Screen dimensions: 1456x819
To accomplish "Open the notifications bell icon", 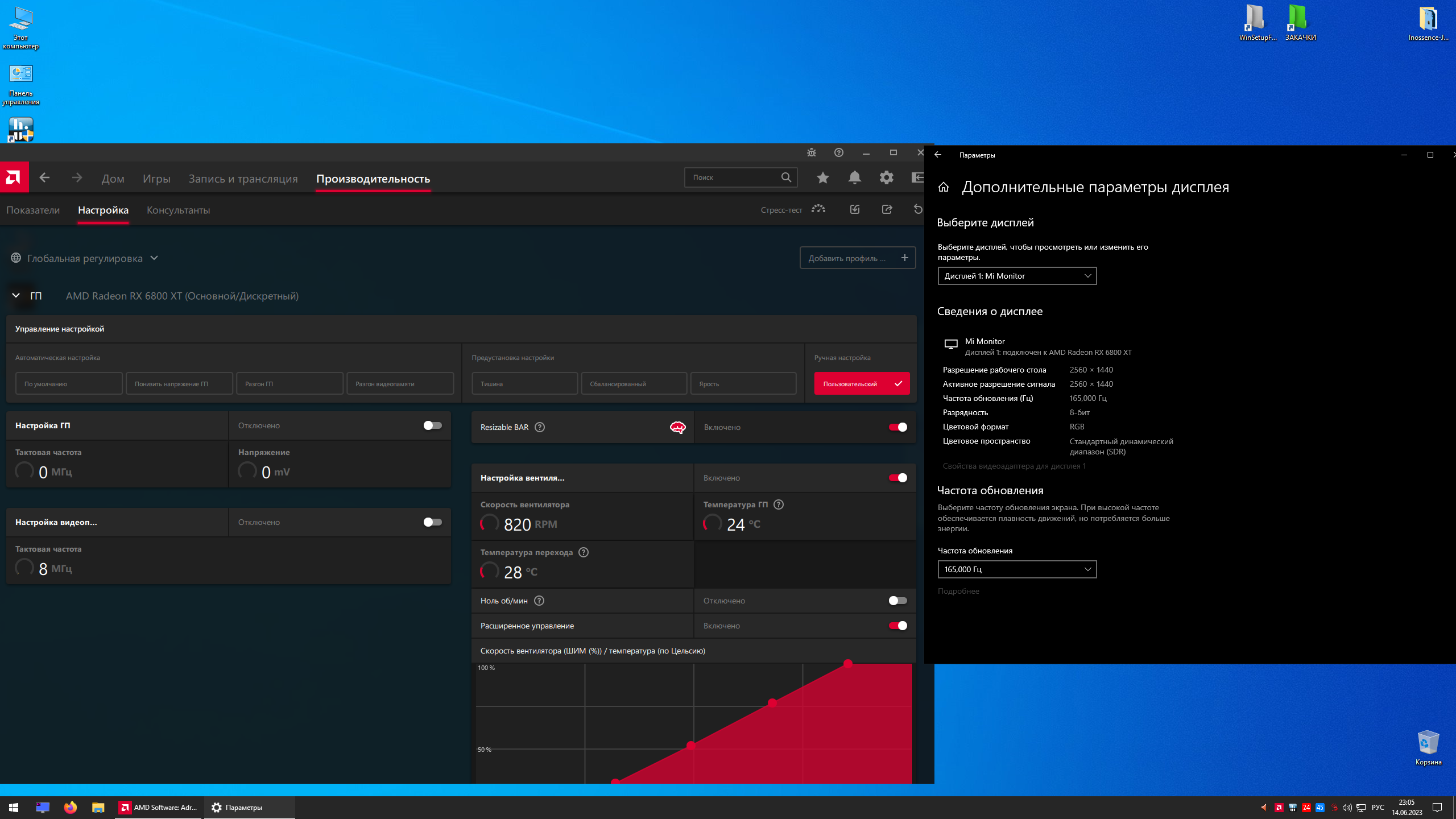I will (854, 178).
